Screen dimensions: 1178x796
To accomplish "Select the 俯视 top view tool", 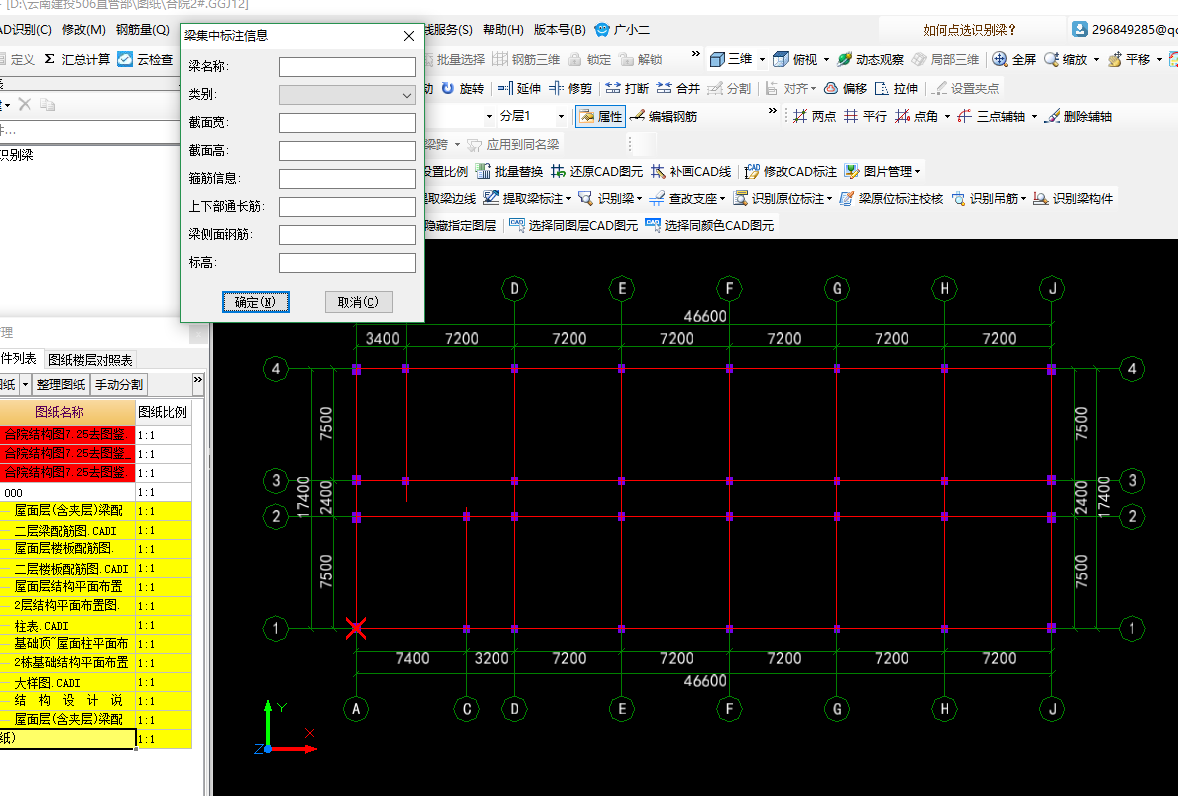I will pyautogui.click(x=796, y=59).
